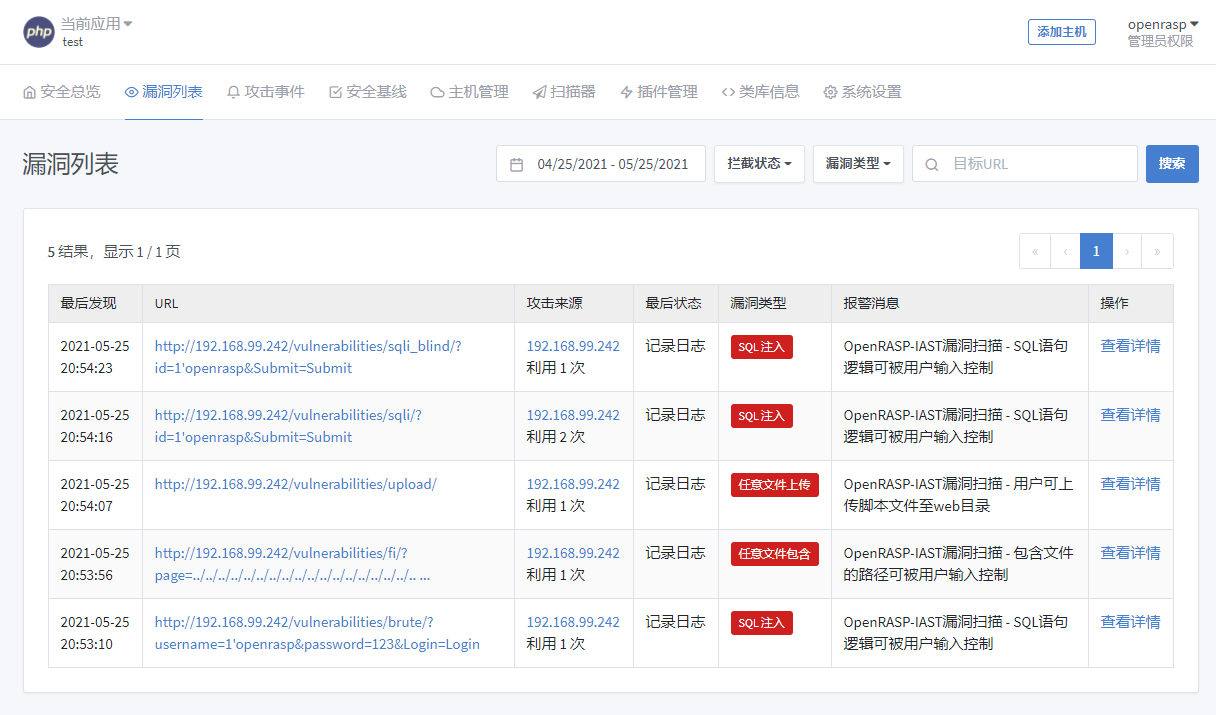
Task: View details of the file inclusion row
Action: click(x=1130, y=553)
